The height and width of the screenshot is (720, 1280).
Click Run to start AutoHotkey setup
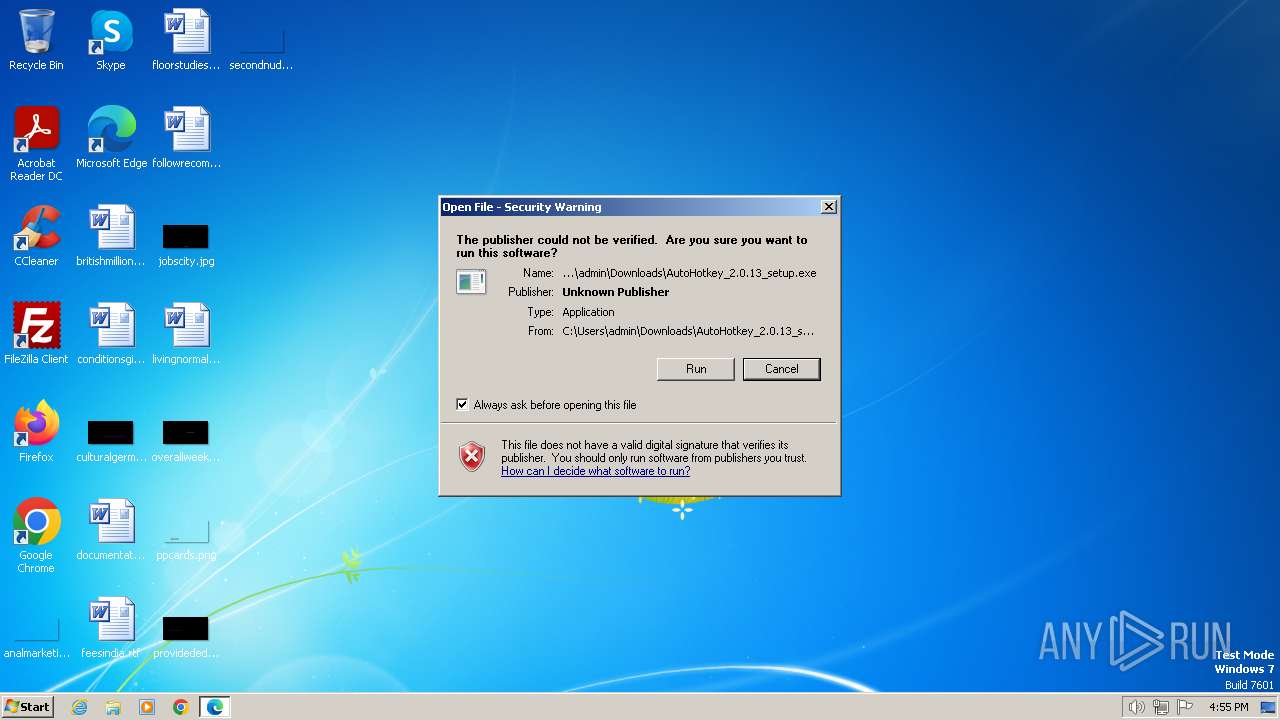pyautogui.click(x=696, y=369)
